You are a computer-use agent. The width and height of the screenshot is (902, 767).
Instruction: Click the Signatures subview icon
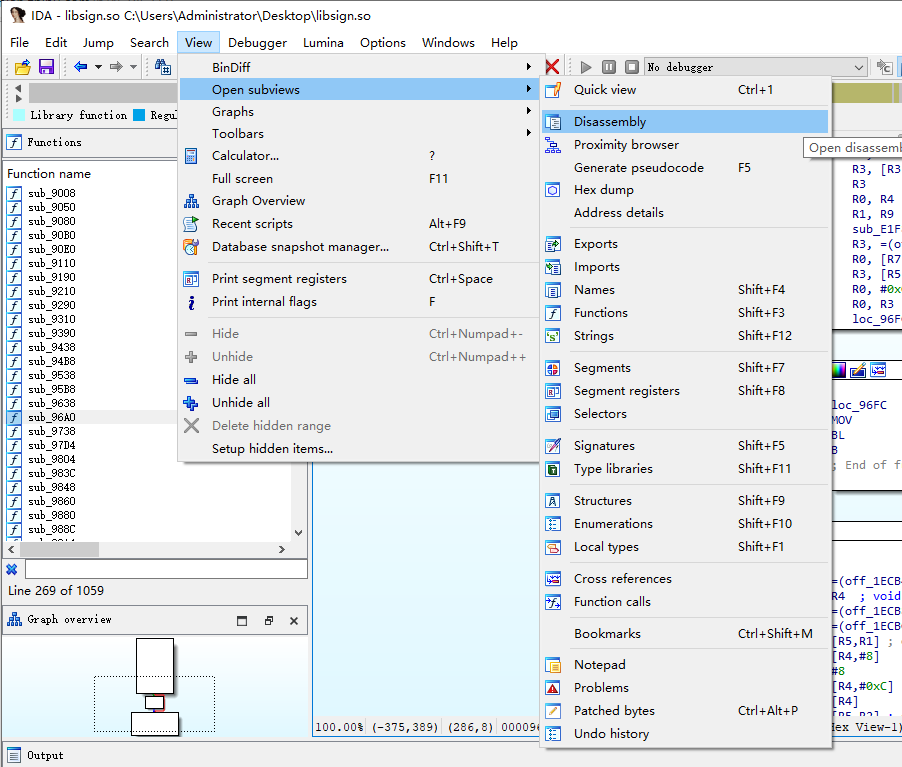(x=553, y=446)
